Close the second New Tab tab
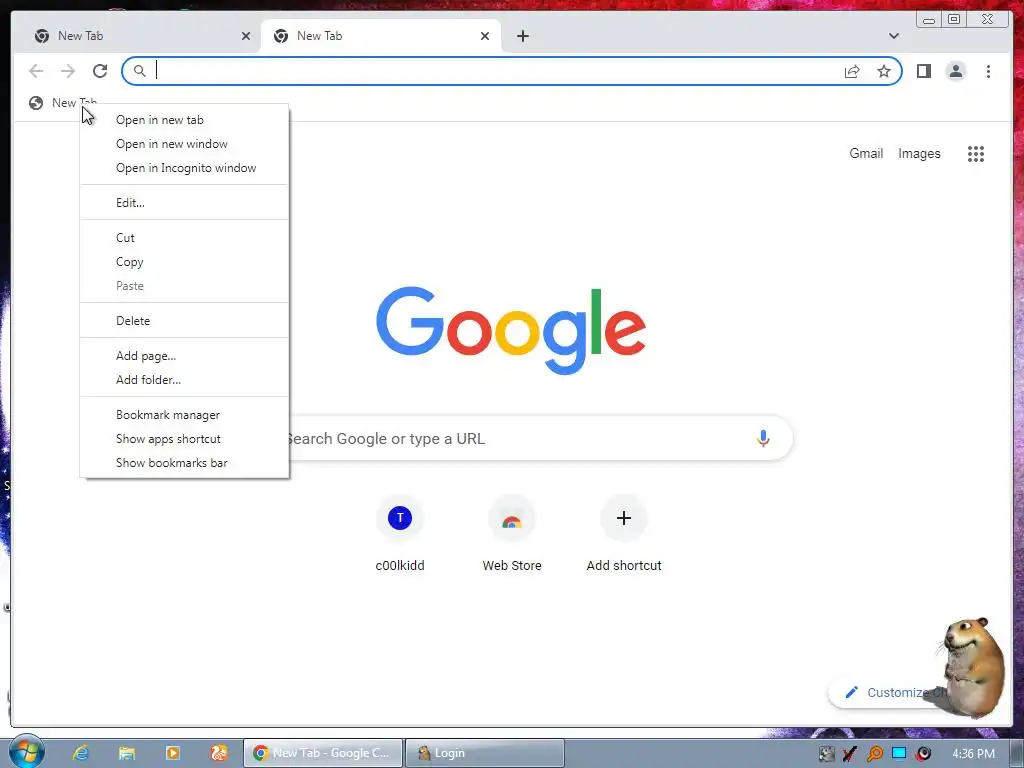The width and height of the screenshot is (1024, 768). coord(485,36)
